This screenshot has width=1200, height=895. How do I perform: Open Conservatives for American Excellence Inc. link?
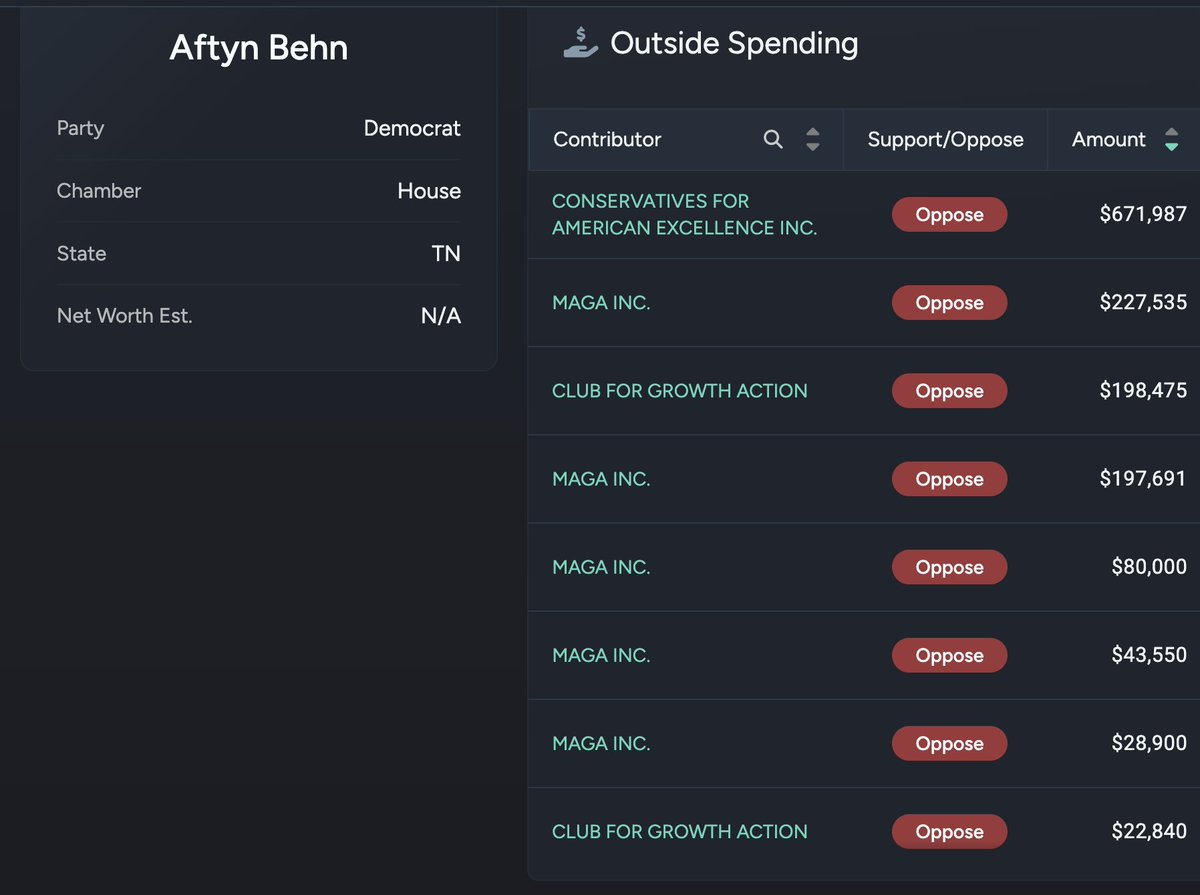tap(684, 214)
